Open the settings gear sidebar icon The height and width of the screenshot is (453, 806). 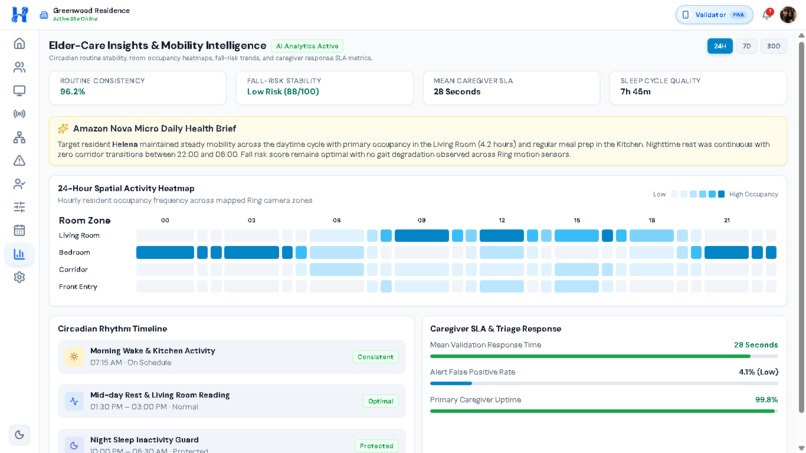click(19, 277)
